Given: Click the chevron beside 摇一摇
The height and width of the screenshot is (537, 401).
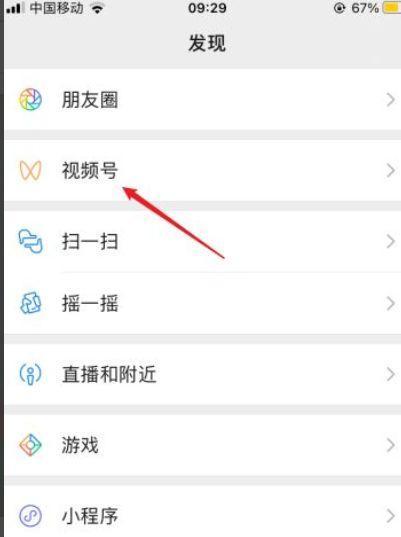Looking at the screenshot, I should click(391, 304).
